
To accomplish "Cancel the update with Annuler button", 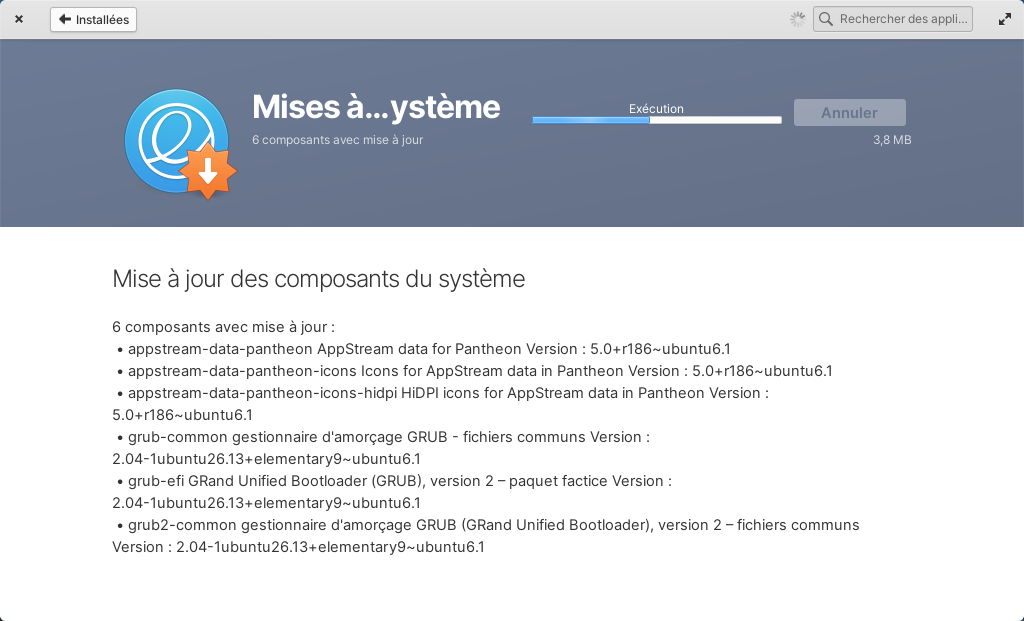I will coord(849,112).
